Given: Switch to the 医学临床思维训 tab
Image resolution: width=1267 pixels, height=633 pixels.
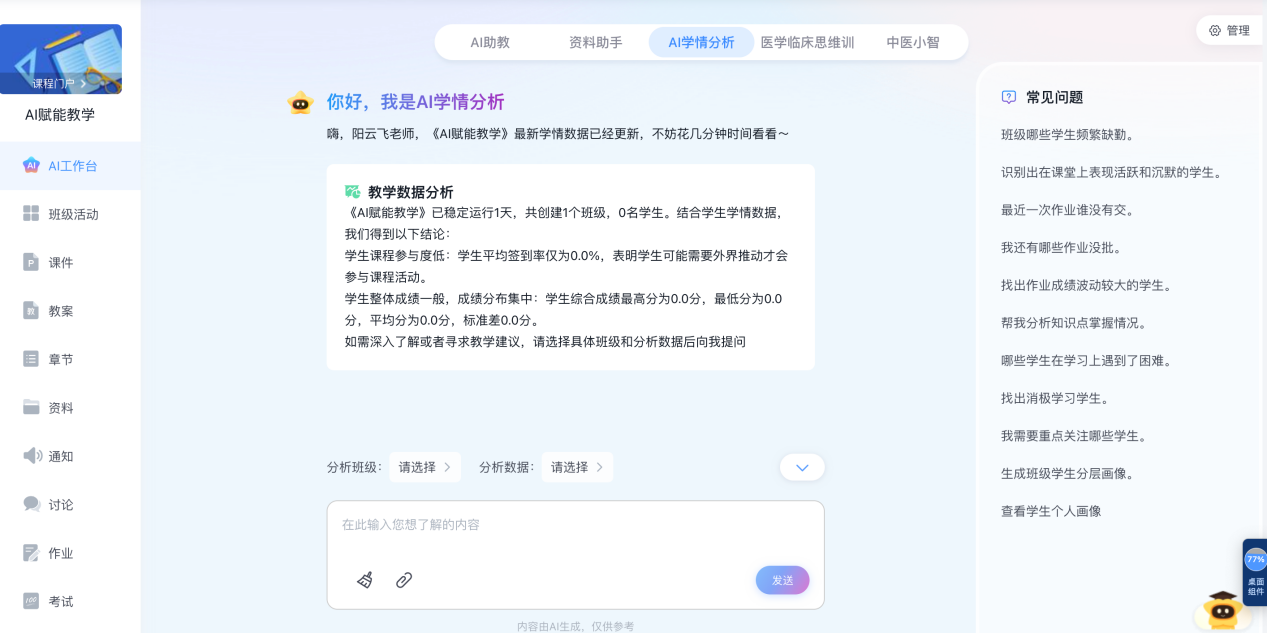Looking at the screenshot, I should [807, 42].
